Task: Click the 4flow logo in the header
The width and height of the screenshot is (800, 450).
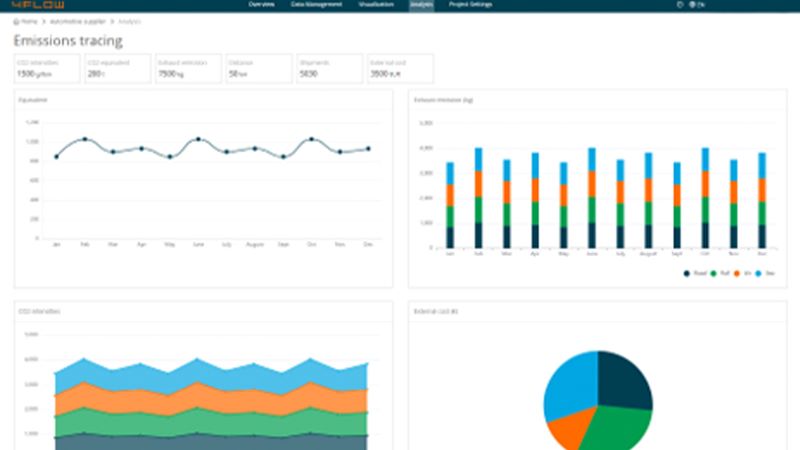Action: (30, 5)
